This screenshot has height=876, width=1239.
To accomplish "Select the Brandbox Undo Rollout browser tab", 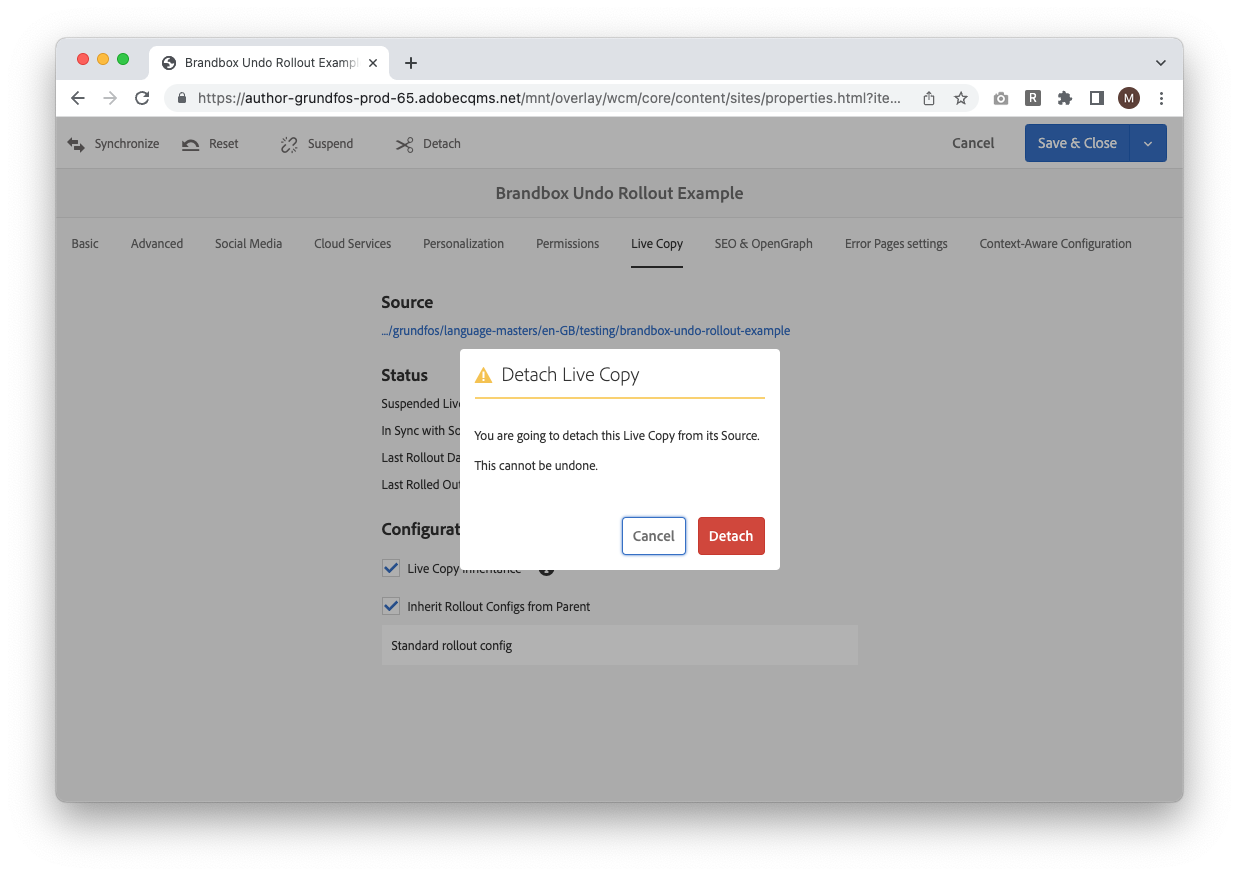I will [270, 63].
